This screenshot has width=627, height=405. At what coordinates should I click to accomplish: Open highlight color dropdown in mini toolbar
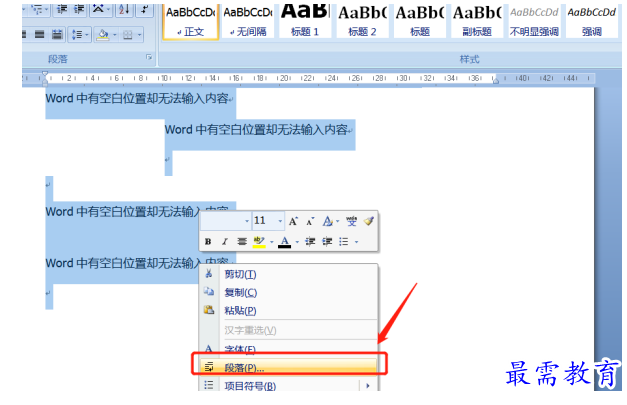pos(272,242)
